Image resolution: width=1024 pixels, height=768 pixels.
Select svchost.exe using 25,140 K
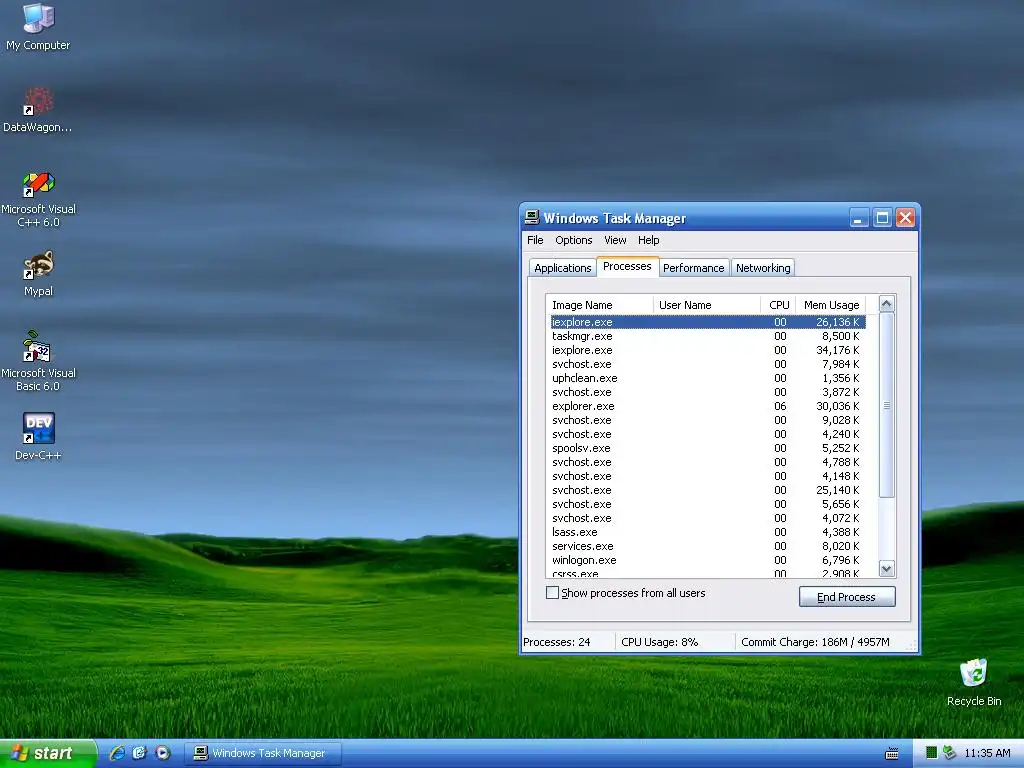click(x=708, y=490)
